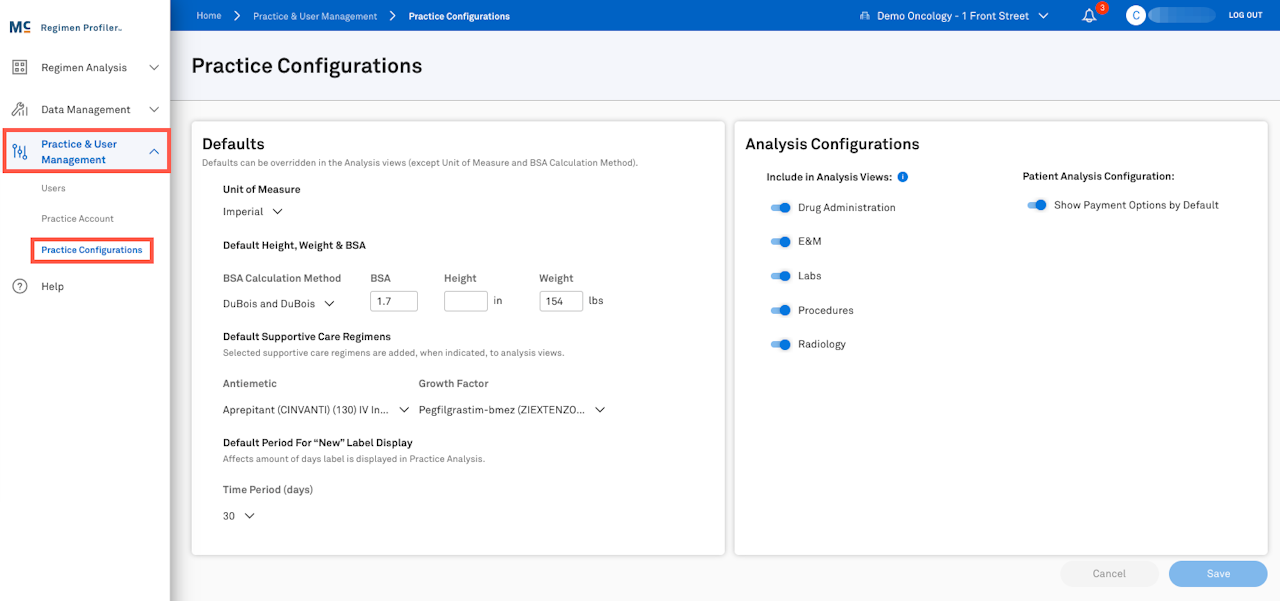Open the Users page in sidebar
The image size is (1280, 601).
(x=53, y=188)
